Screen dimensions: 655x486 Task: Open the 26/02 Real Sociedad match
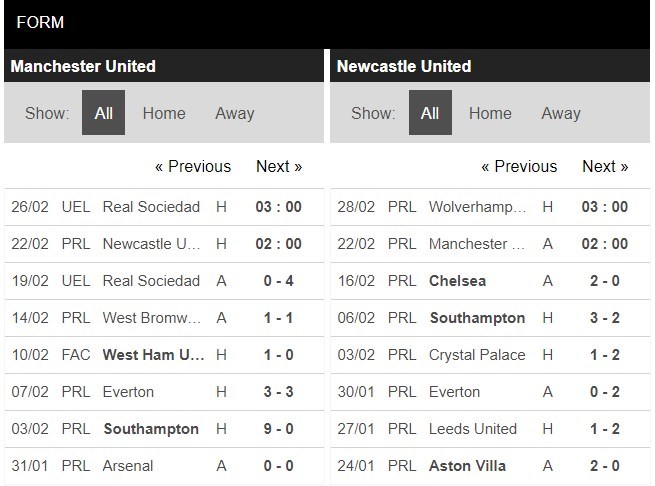pos(151,207)
